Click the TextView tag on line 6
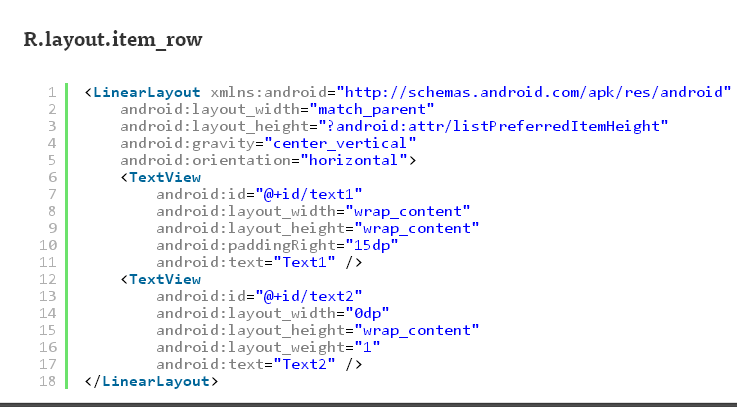The image size is (737, 408). [165, 178]
